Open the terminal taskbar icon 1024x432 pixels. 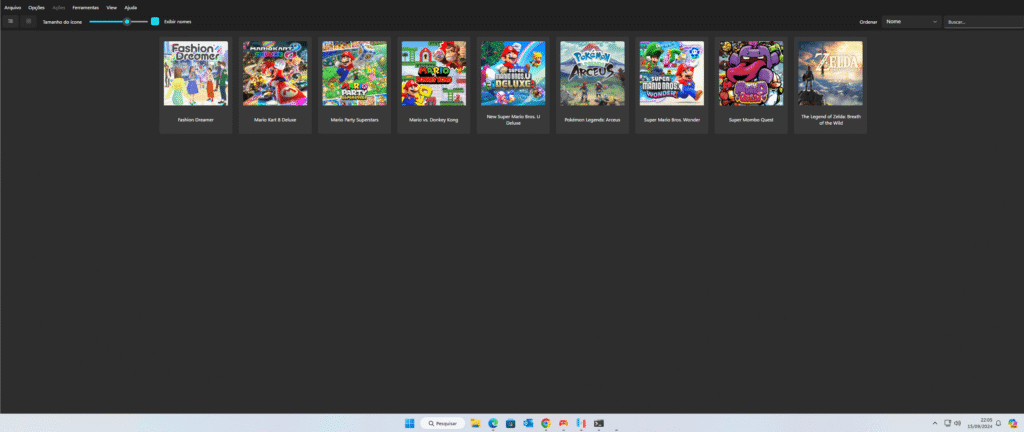(599, 423)
